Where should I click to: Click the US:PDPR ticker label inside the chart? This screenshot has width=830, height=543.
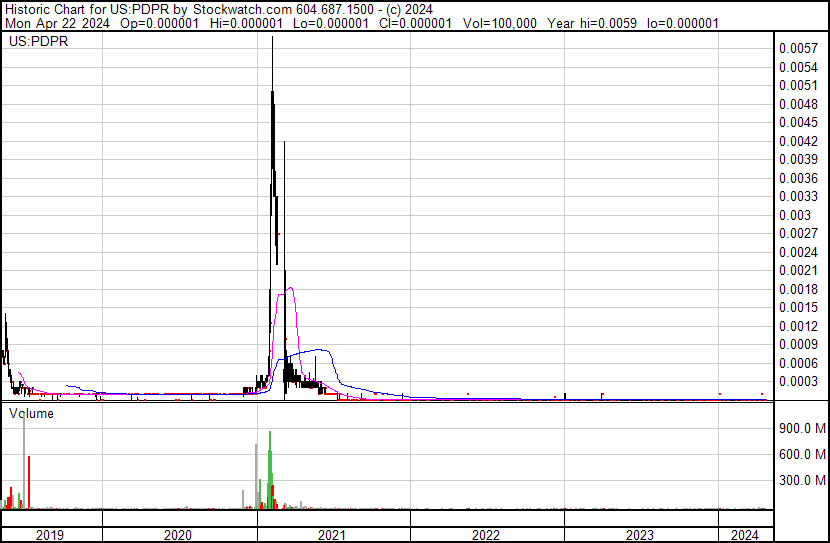click(x=33, y=43)
